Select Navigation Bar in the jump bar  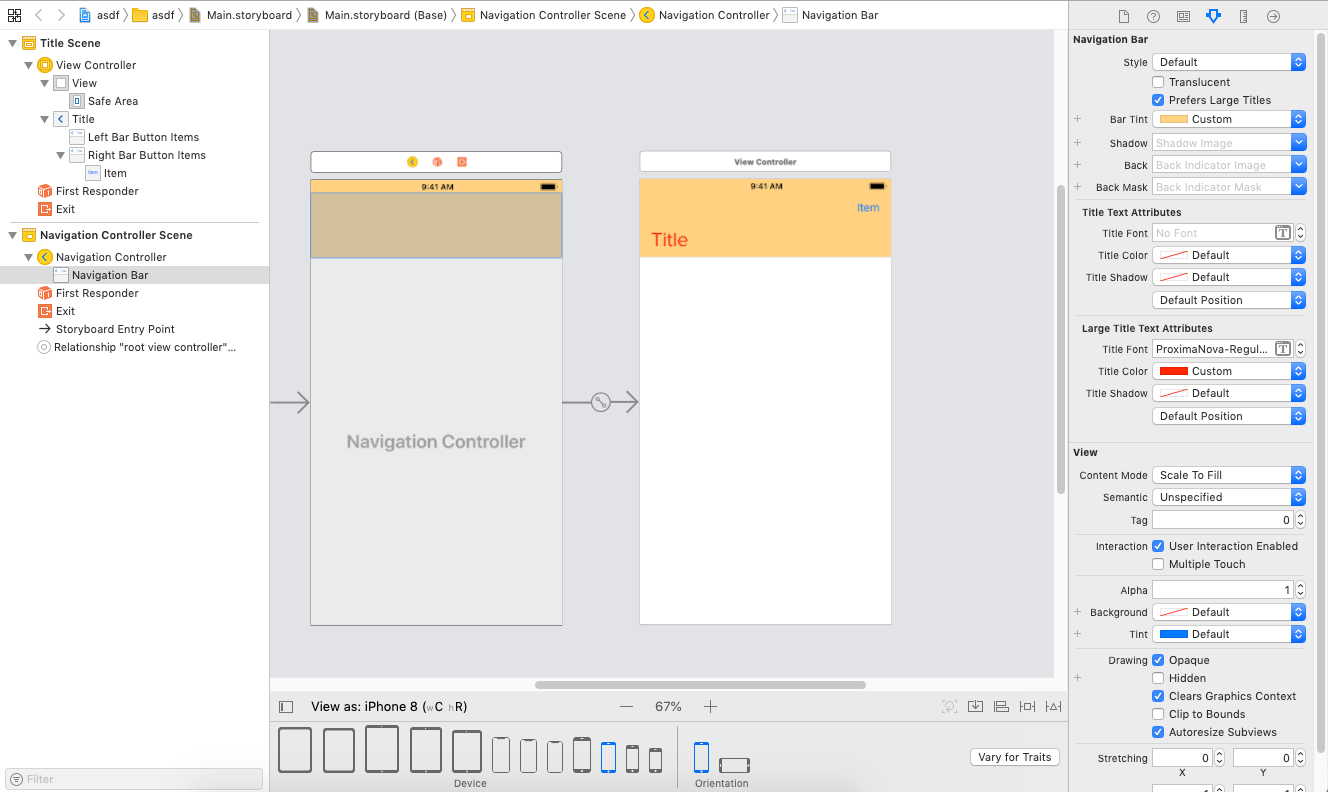(831, 15)
